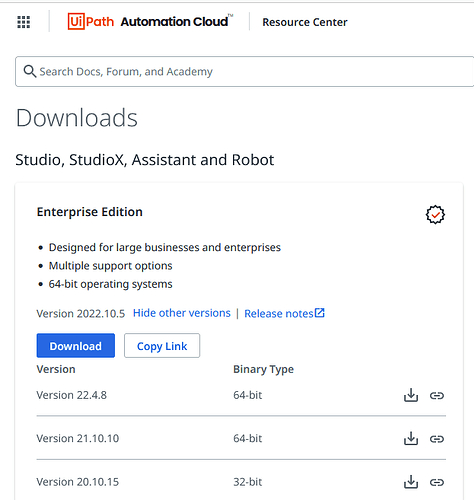Download Version 21.10.10 using its download icon
Screen dimensions: 474x500
click(x=411, y=438)
